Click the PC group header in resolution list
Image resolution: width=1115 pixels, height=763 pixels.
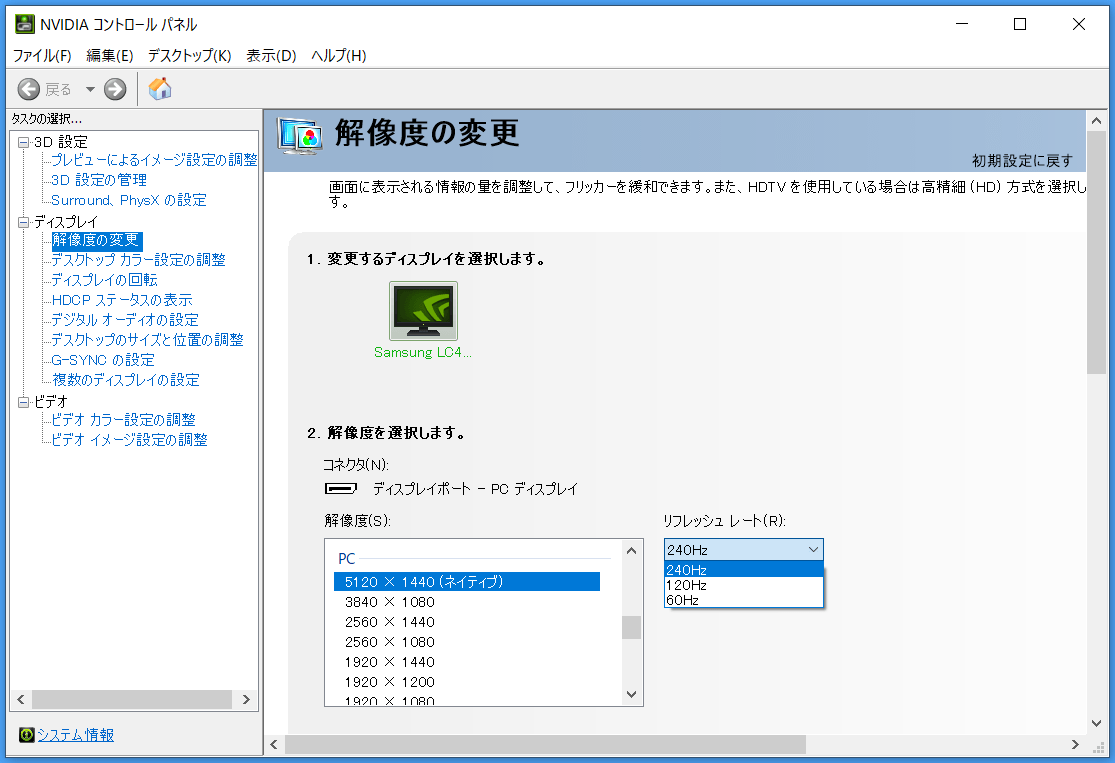tap(346, 559)
